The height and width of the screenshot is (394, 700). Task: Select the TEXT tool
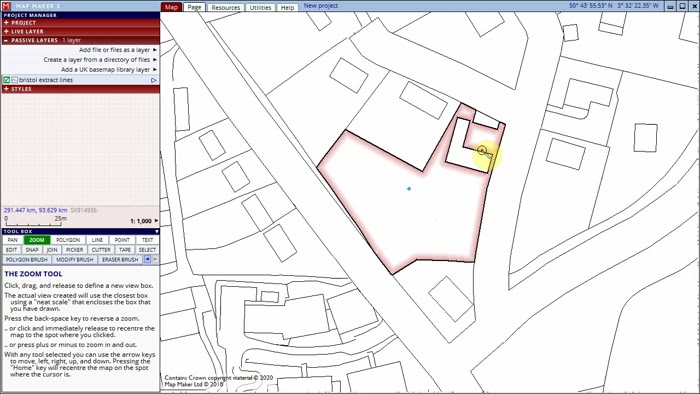(x=147, y=240)
